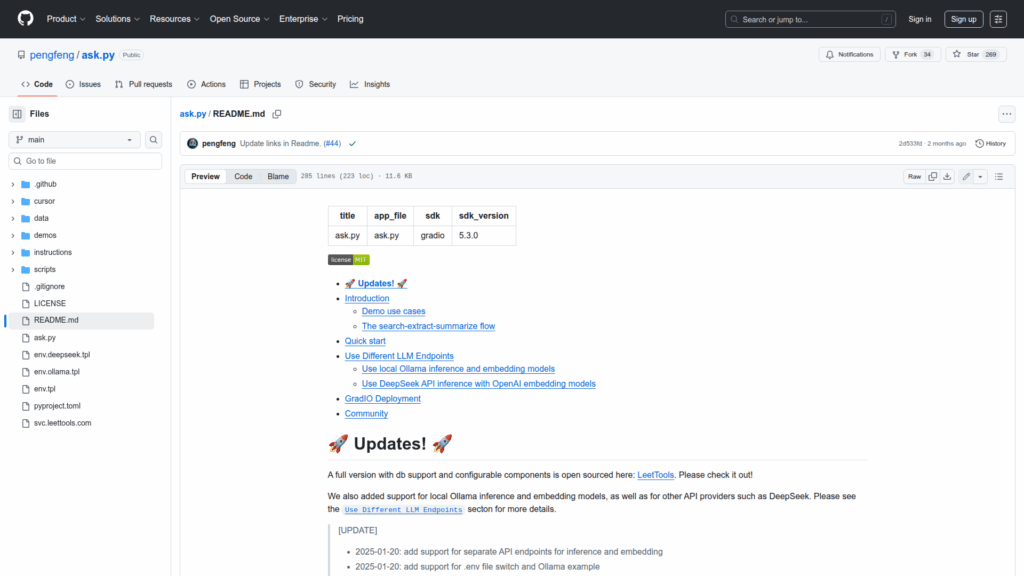Click the ask.py breadcrumb link
The image size is (1024, 576).
[193, 114]
